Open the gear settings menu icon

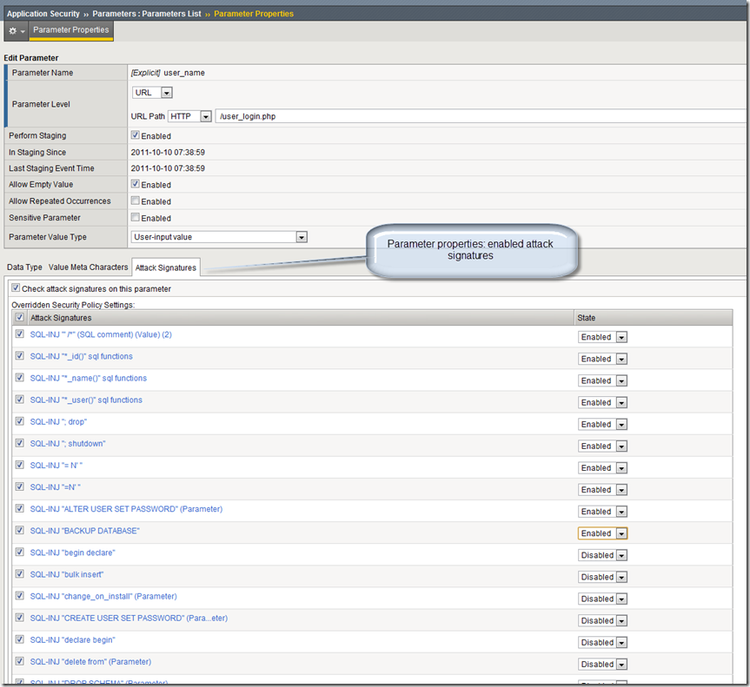(15, 31)
